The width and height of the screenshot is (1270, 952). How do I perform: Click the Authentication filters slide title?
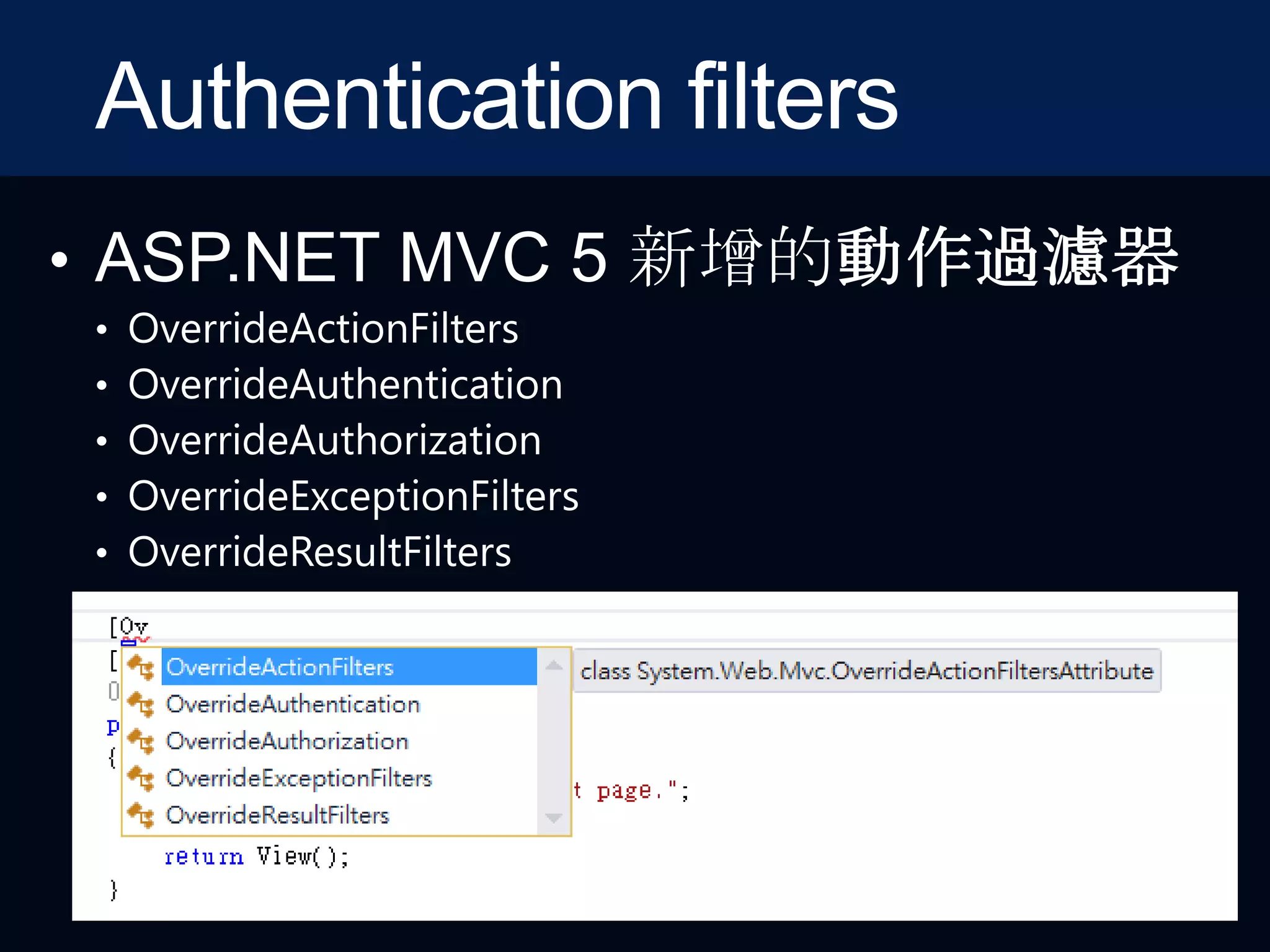tap(496, 96)
